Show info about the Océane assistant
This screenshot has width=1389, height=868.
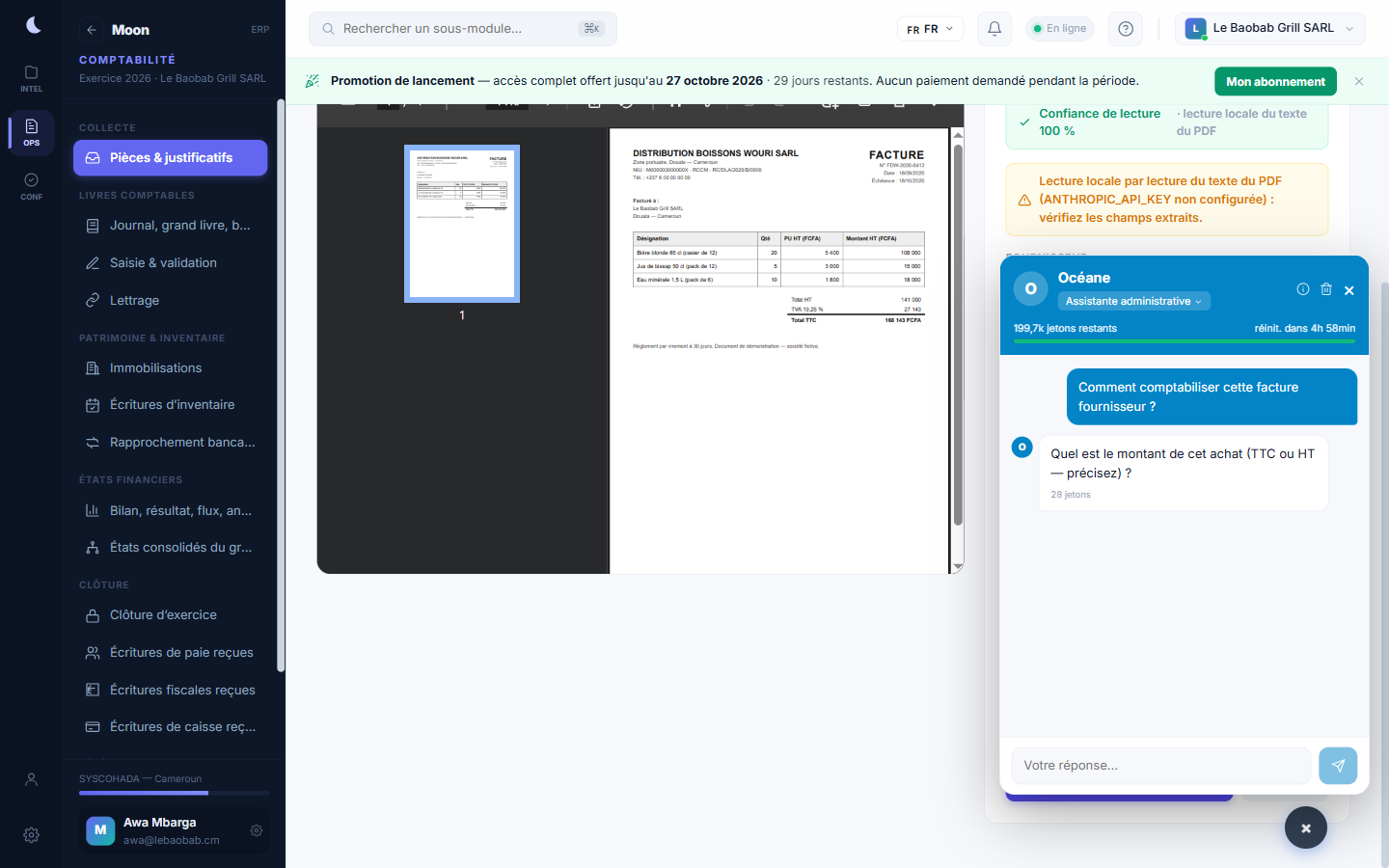[x=1303, y=289]
